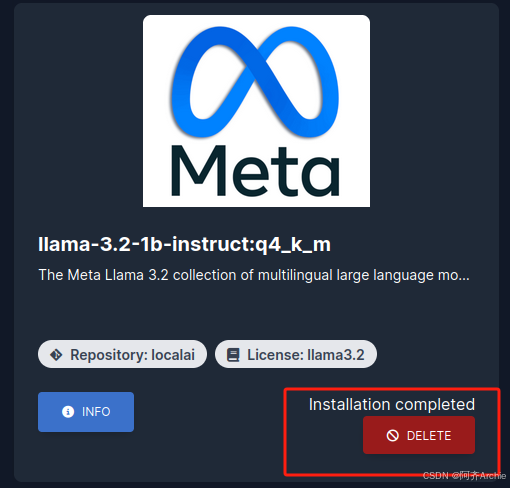Click the black Meta wordmark in logo
This screenshot has width=510, height=488.
click(255, 170)
